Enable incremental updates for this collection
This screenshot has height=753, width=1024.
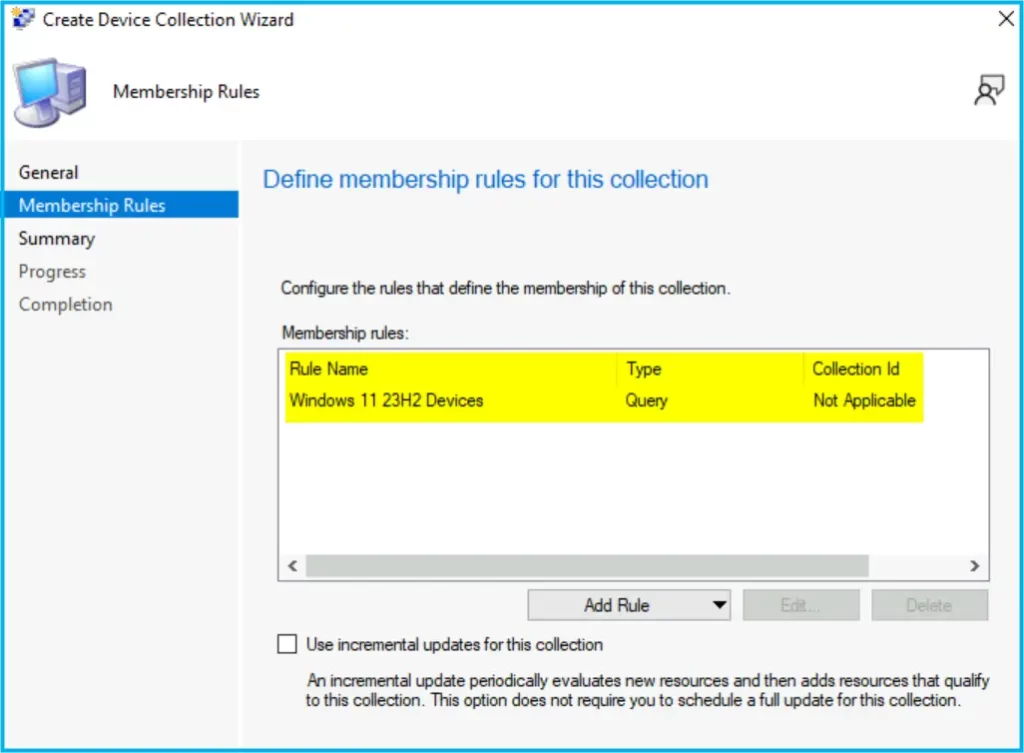click(x=287, y=644)
